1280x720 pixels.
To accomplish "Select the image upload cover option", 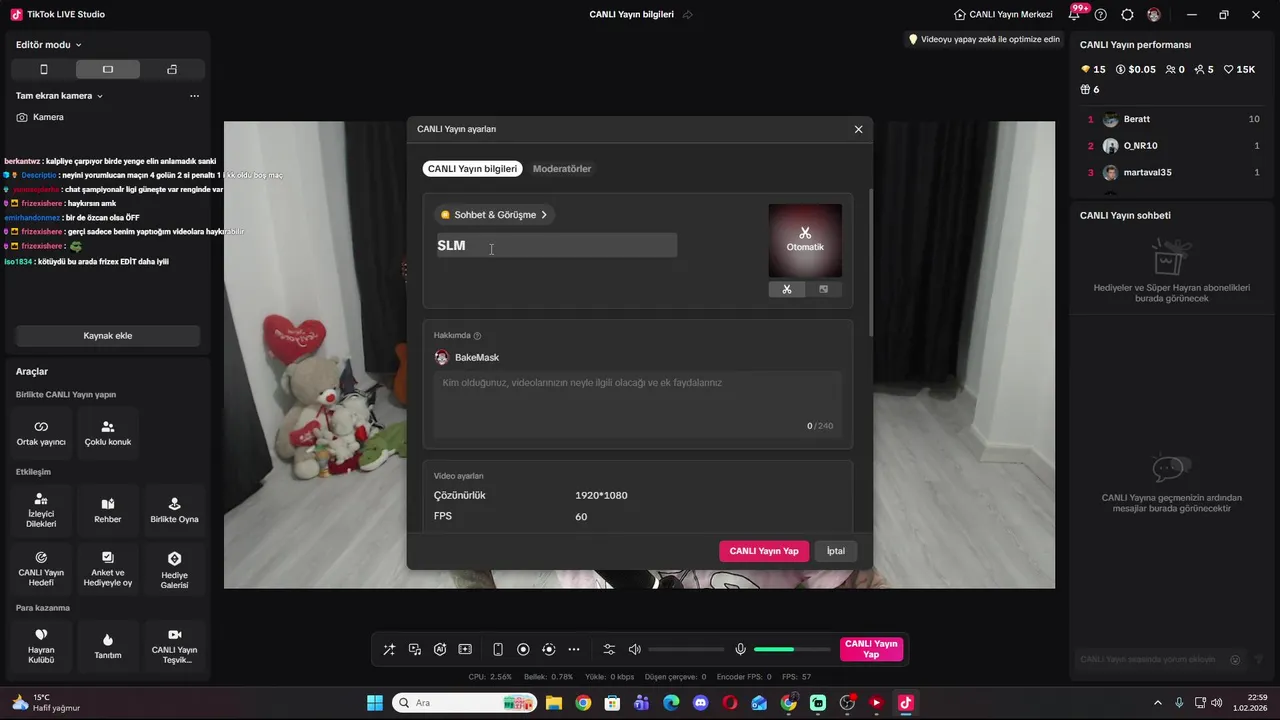I will (x=823, y=289).
